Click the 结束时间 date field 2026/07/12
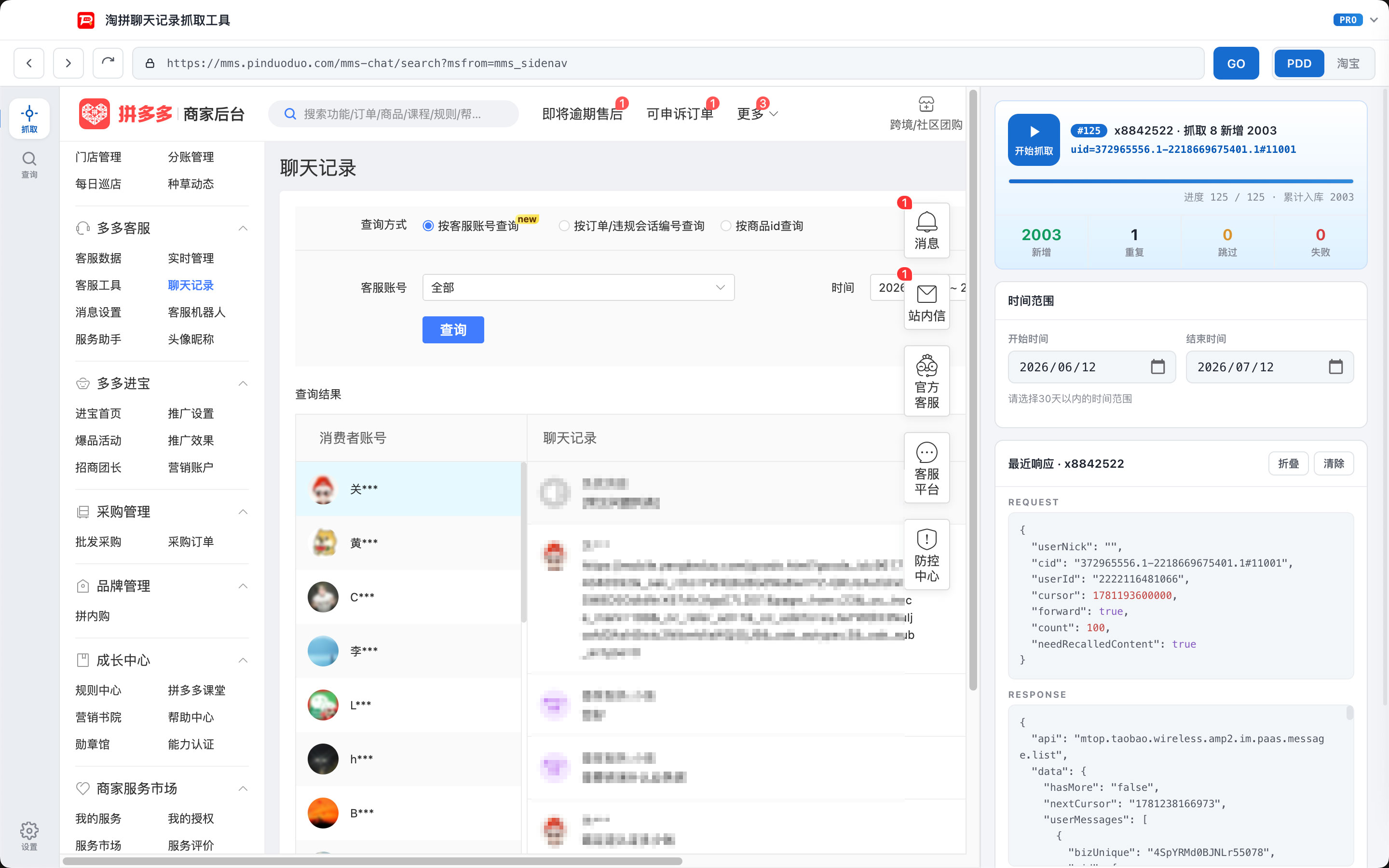The height and width of the screenshot is (868, 1389). [1269, 367]
